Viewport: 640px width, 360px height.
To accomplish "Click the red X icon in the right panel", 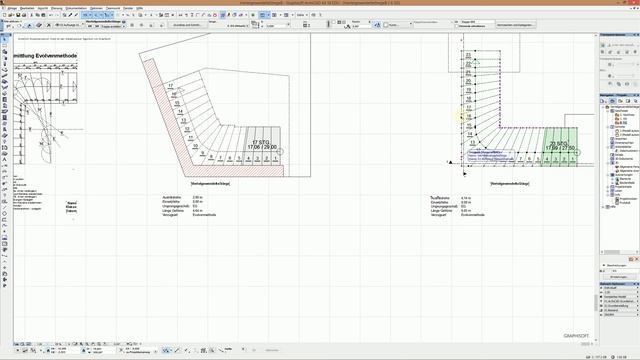I will point(636,259).
